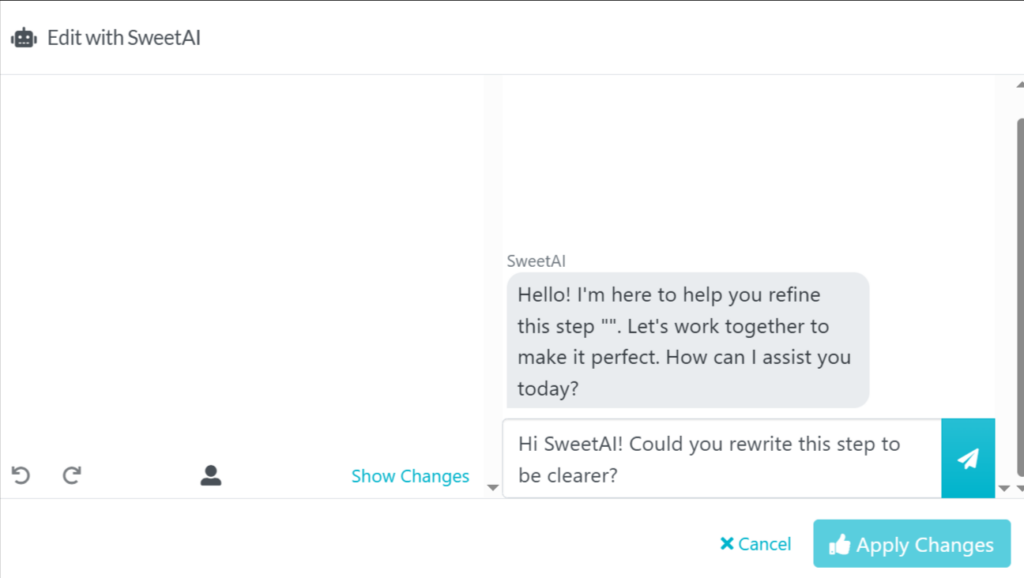Send the message with the paper plane button

pos(967,458)
